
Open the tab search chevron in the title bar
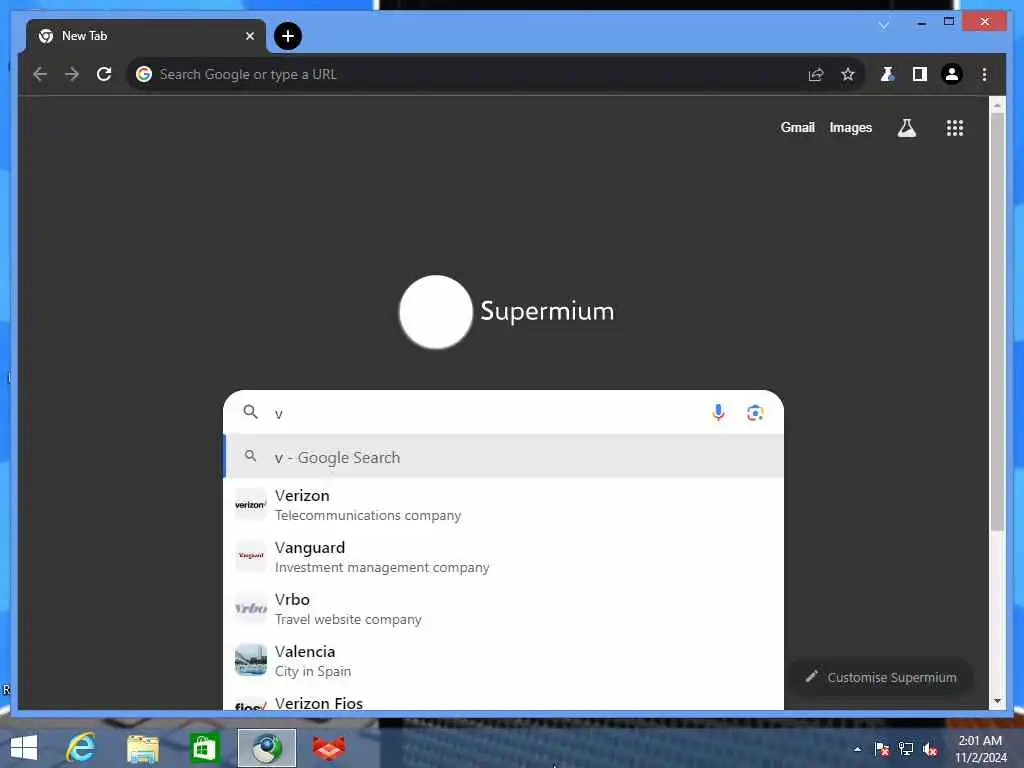884,25
